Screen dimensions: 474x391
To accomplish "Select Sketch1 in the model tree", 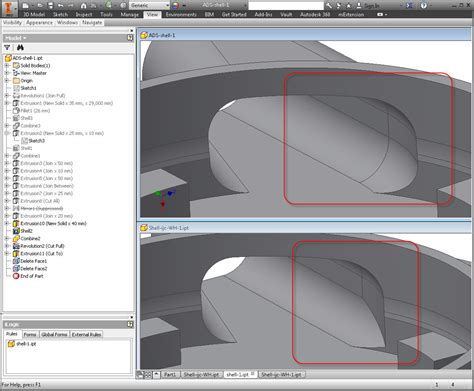I will tap(28, 88).
